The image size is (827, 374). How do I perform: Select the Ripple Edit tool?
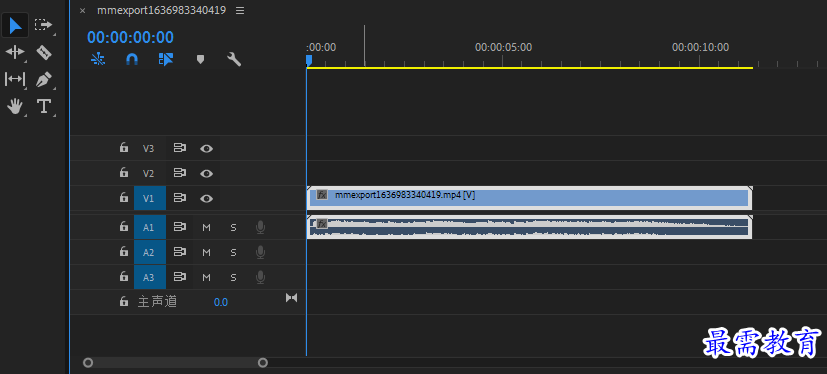[x=15, y=52]
